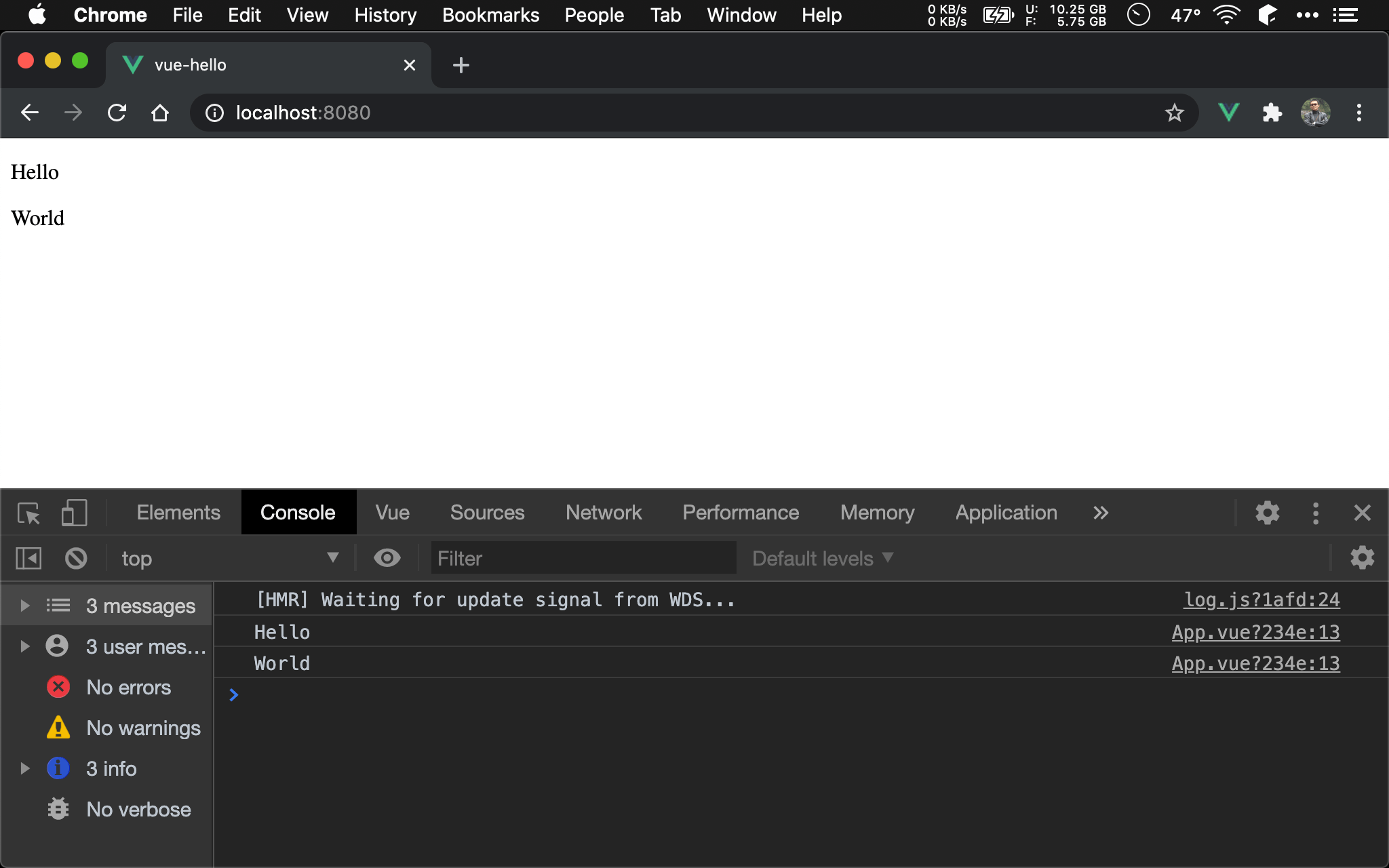
Task: Expand the 3 info group
Action: [x=25, y=768]
